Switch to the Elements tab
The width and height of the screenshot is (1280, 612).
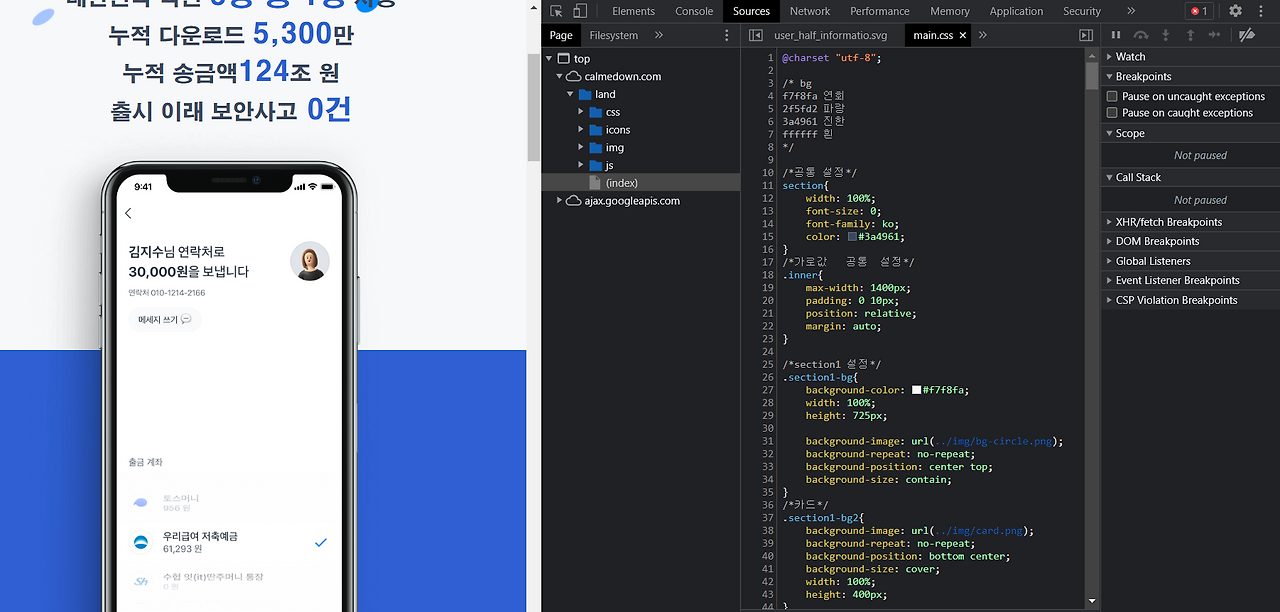pyautogui.click(x=634, y=11)
